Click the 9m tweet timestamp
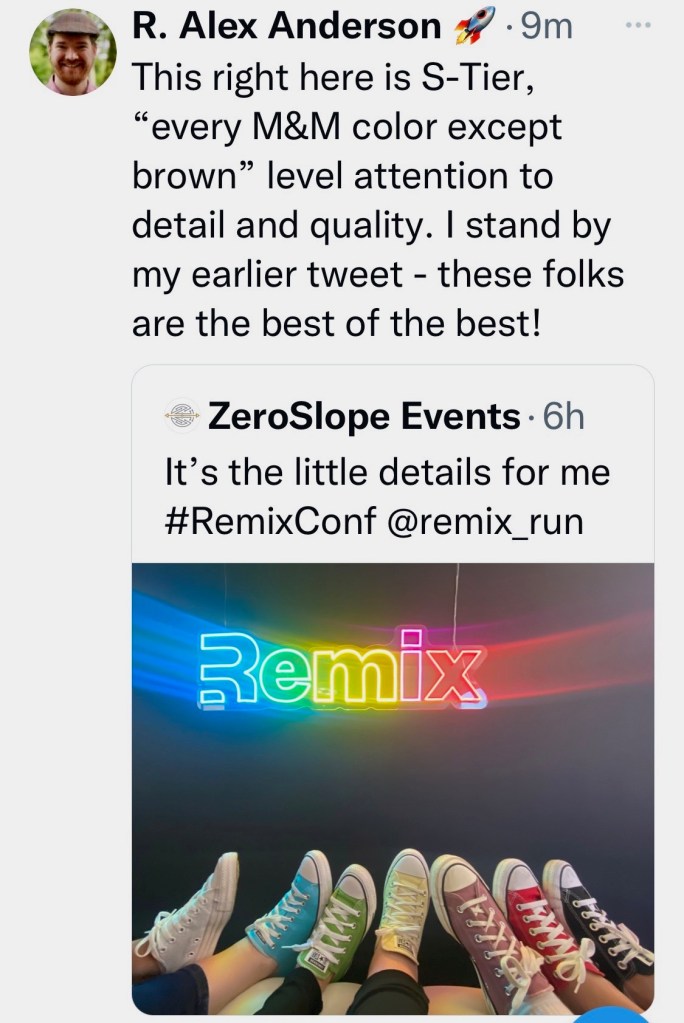The height and width of the screenshot is (1023, 684). point(546,27)
